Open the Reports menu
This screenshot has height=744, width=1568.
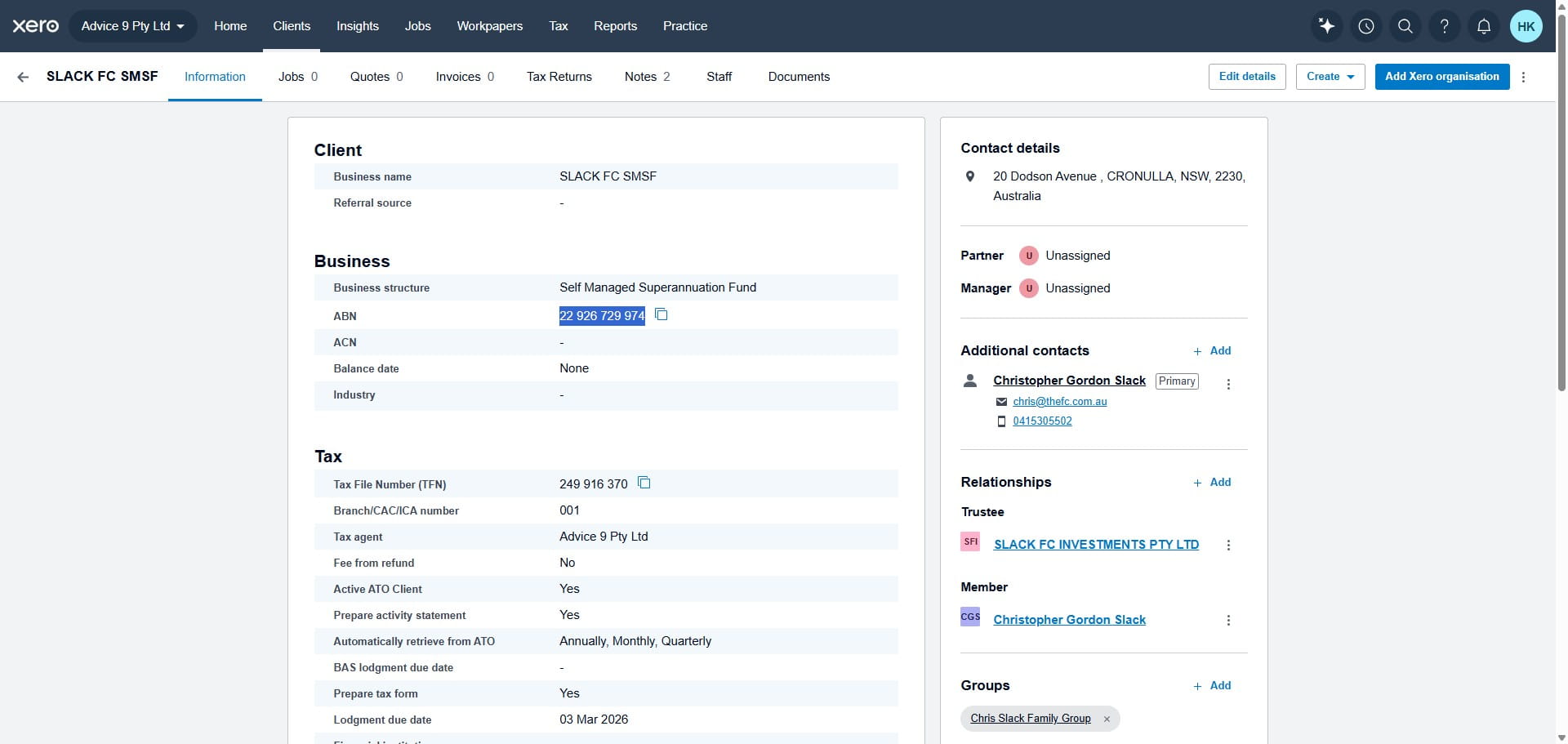[x=615, y=26]
